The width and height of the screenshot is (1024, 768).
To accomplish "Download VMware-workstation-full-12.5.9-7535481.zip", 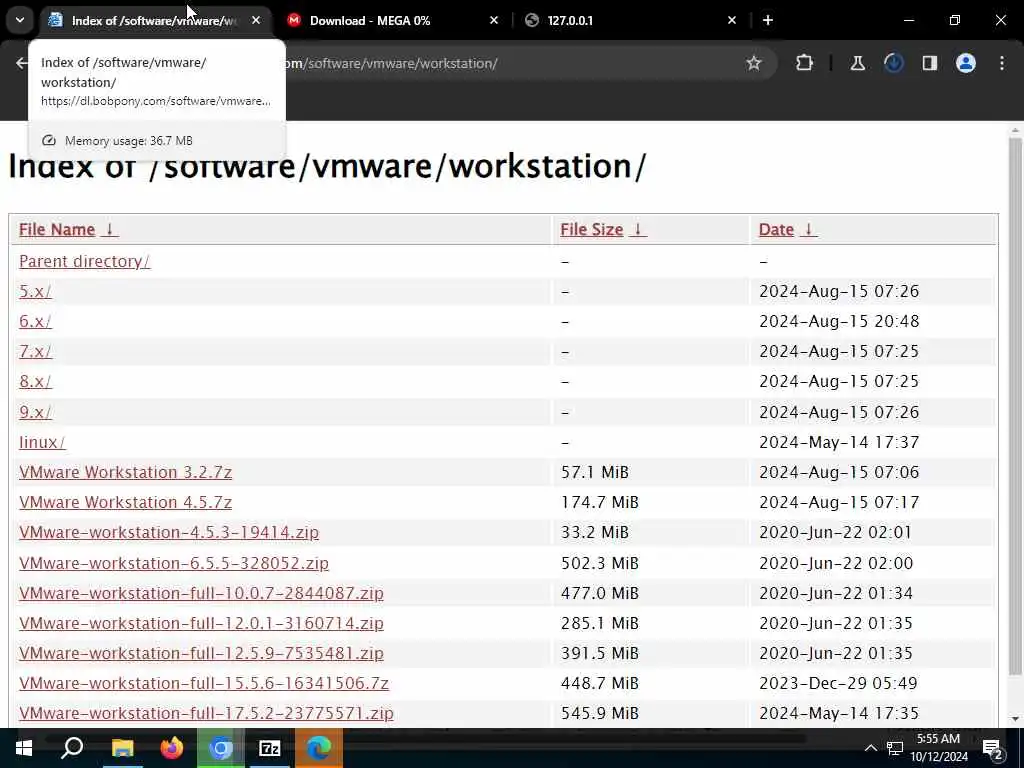I will point(201,653).
